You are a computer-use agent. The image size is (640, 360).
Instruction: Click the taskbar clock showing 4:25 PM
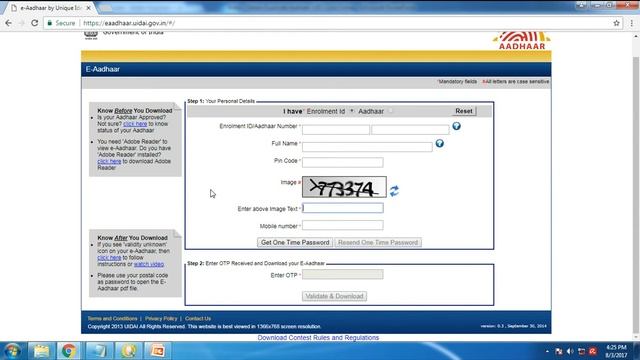pyautogui.click(x=616, y=351)
